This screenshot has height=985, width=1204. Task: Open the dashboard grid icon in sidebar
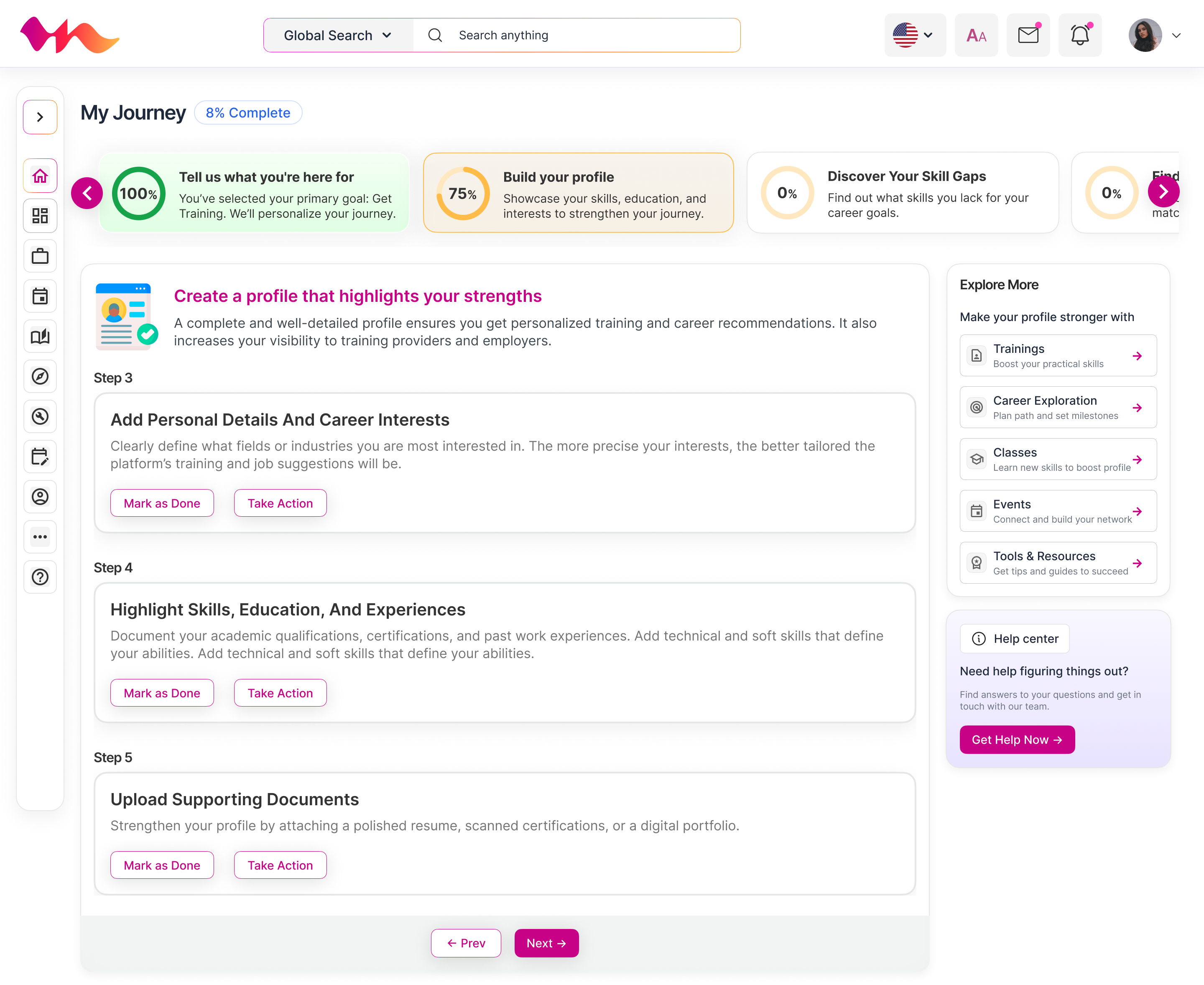[40, 216]
